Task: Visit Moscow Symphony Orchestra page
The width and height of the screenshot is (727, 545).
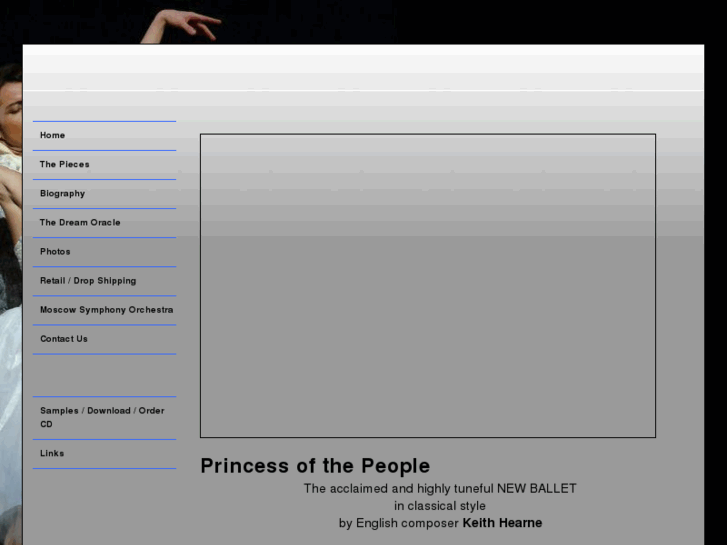Action: pos(104,310)
